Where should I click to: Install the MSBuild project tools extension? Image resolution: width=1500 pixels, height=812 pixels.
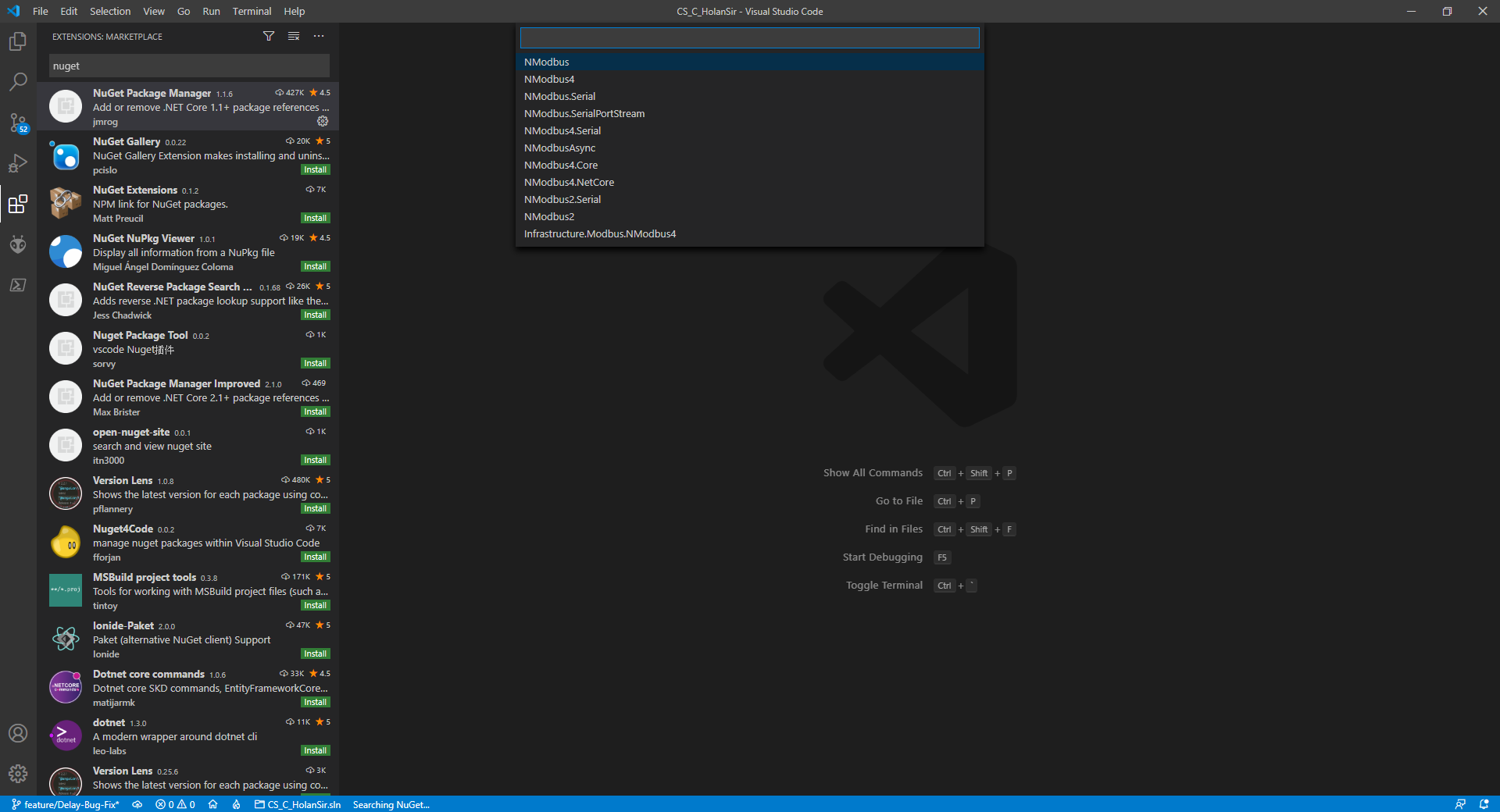tap(315, 605)
